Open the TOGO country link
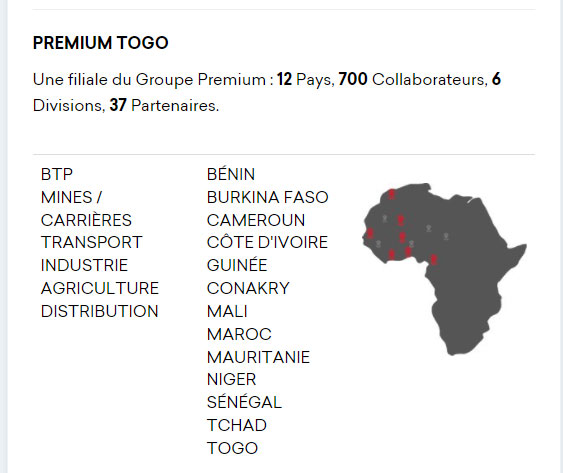This screenshot has height=473, width=563. click(232, 448)
